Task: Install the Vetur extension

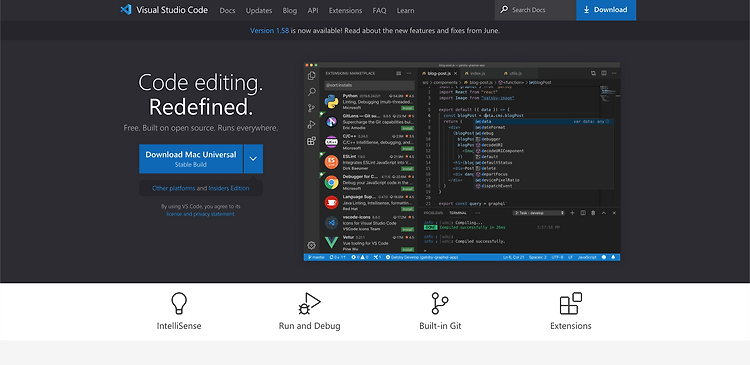Action: tap(408, 249)
